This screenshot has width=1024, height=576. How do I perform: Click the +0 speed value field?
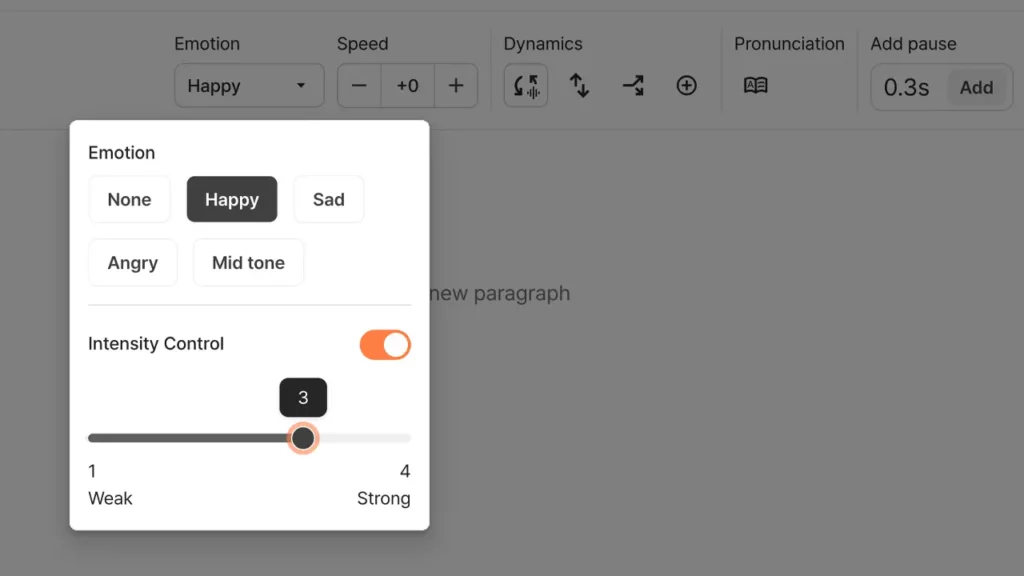408,86
